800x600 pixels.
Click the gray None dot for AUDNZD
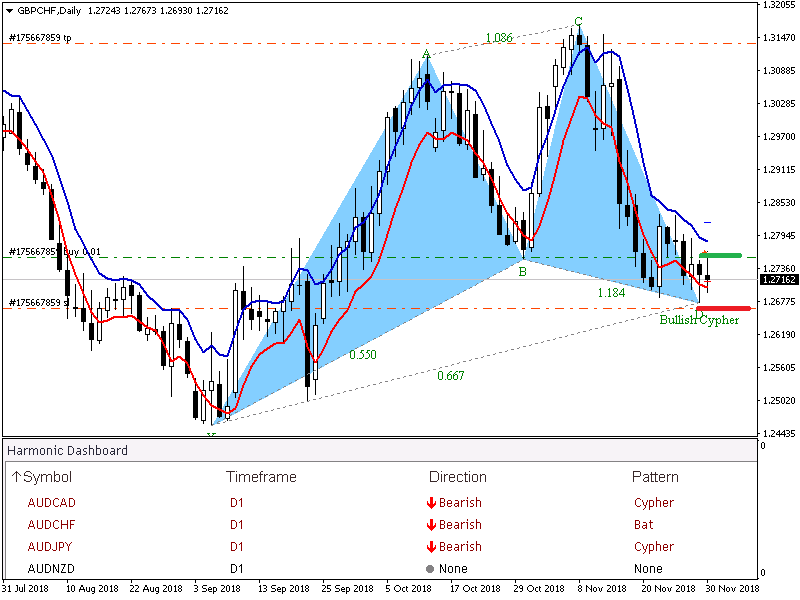[430, 569]
